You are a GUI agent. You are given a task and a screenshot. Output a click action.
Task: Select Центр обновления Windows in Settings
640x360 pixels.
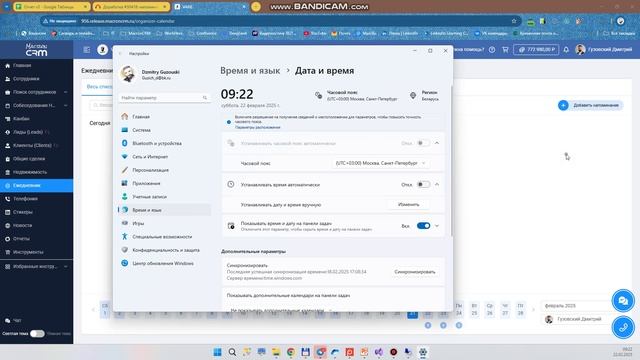(x=163, y=264)
